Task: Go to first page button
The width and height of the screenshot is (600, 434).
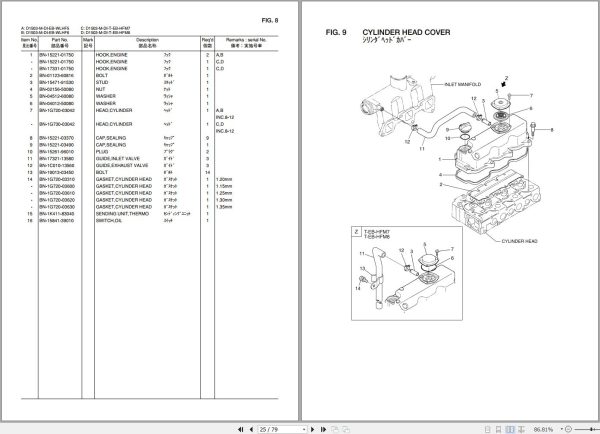Action: point(241,429)
